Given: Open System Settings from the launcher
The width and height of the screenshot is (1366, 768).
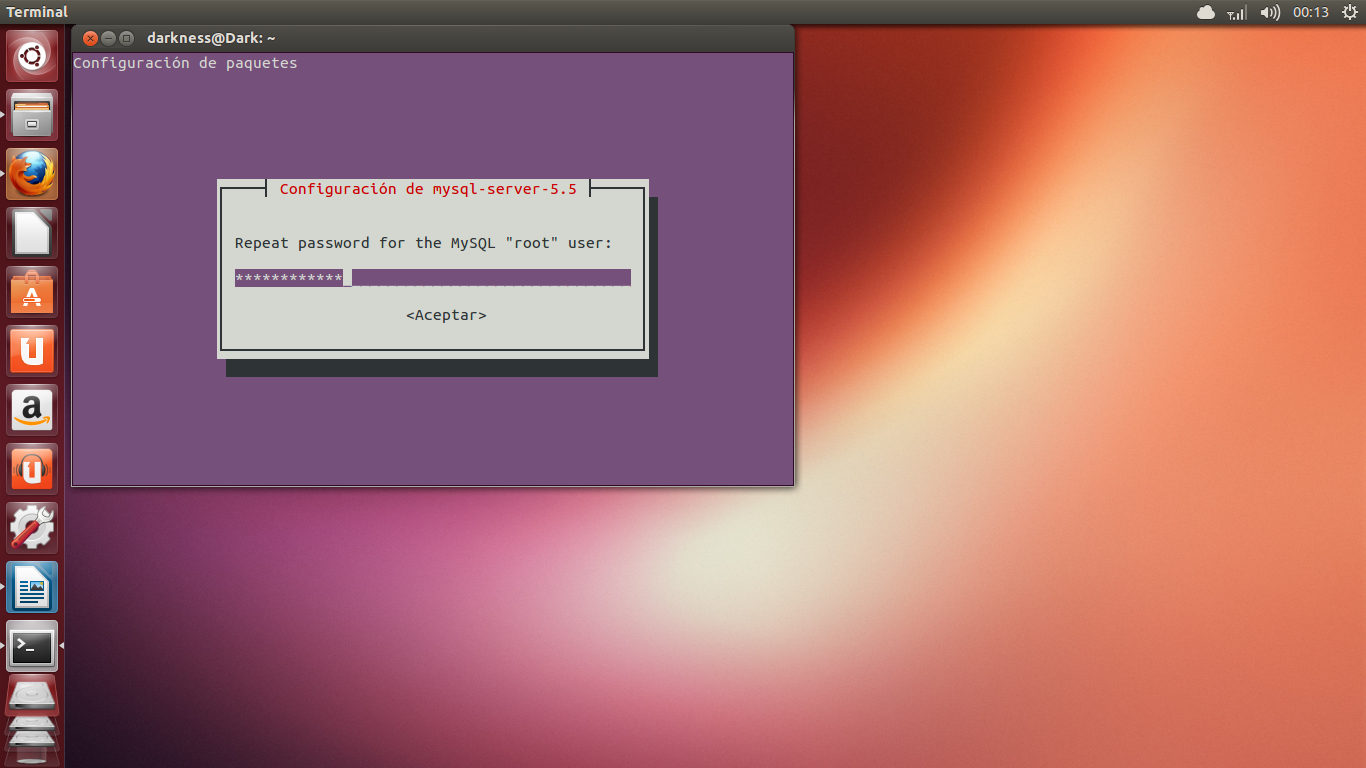Looking at the screenshot, I should [31, 527].
